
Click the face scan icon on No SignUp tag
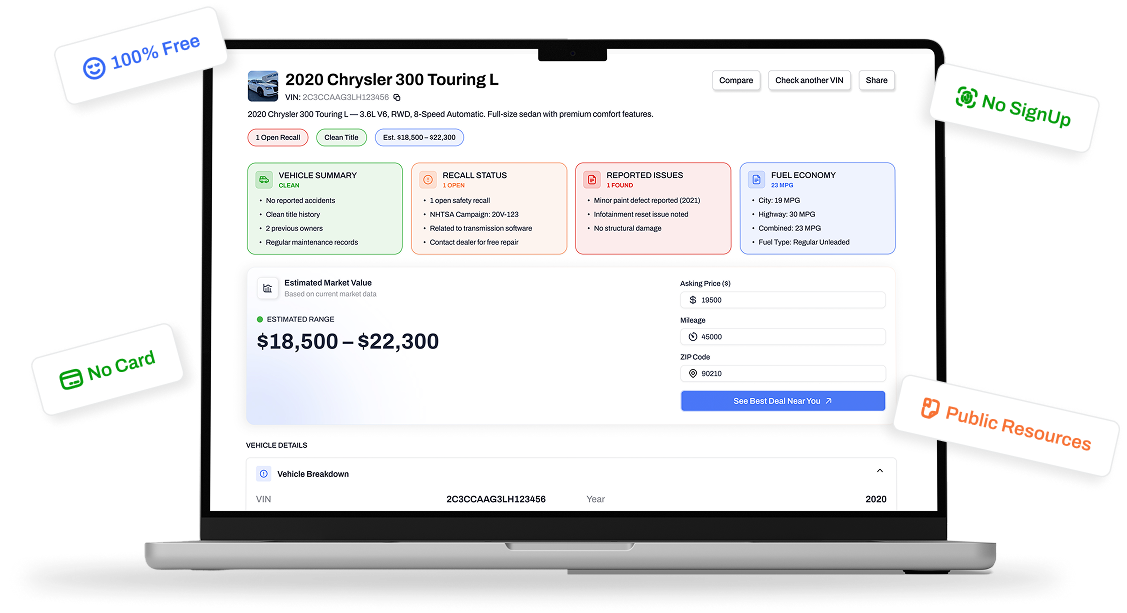pos(967,97)
